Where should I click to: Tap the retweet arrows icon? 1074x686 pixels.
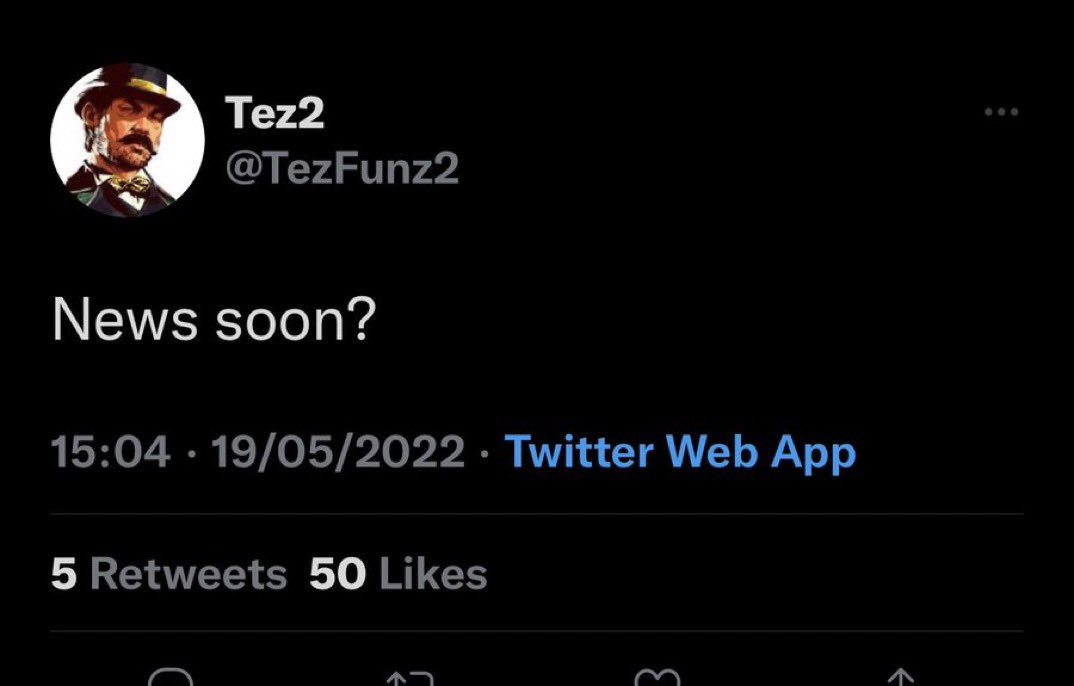(x=410, y=678)
